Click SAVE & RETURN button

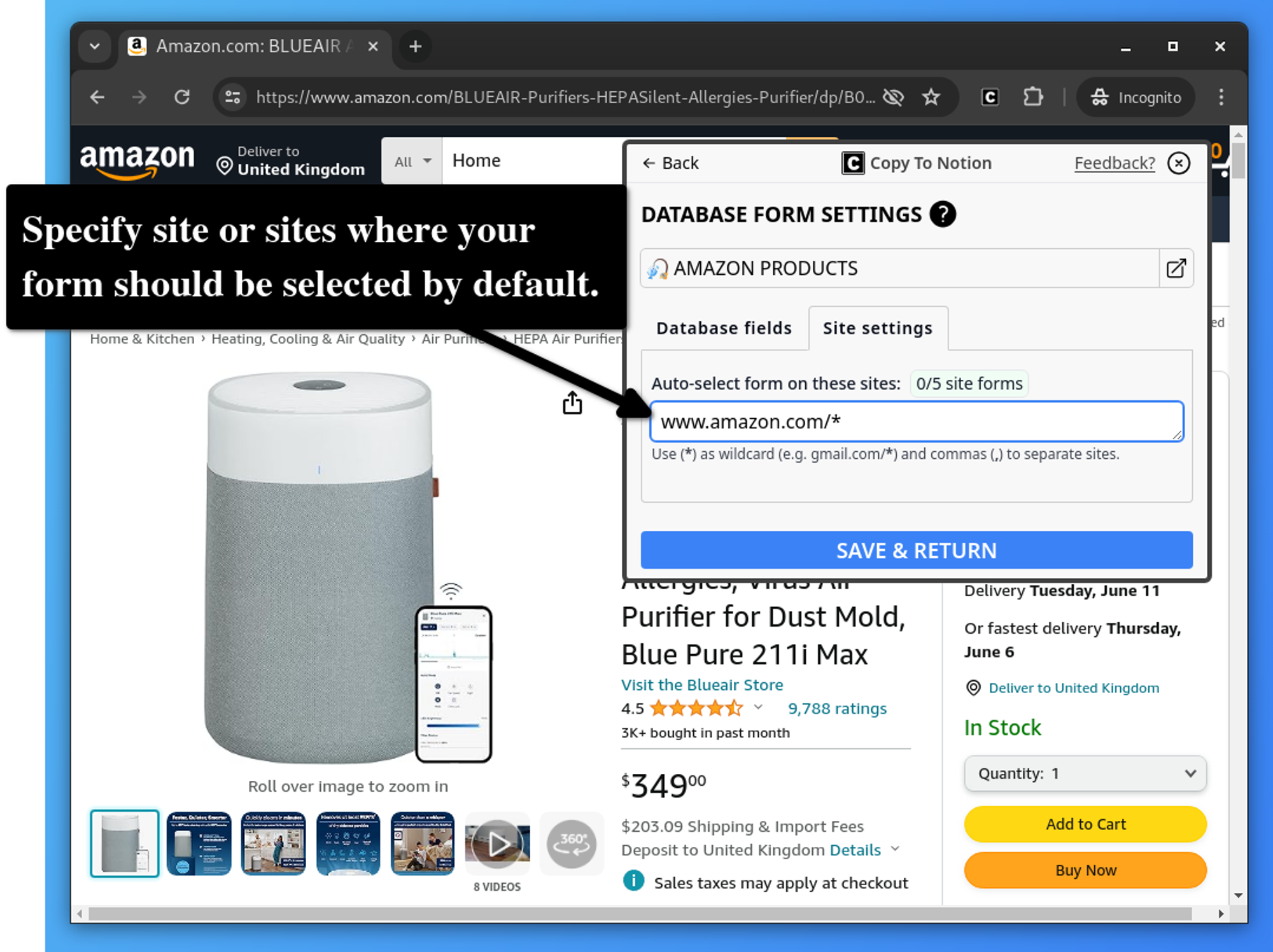(917, 550)
